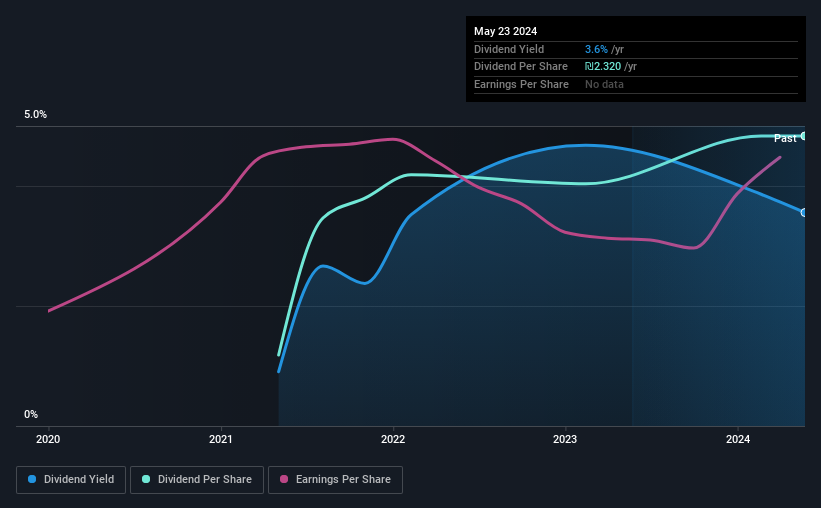Screen dimensions: 821x508
Task: Click the Dividend Per Share line endpoint marker
Action: point(804,136)
